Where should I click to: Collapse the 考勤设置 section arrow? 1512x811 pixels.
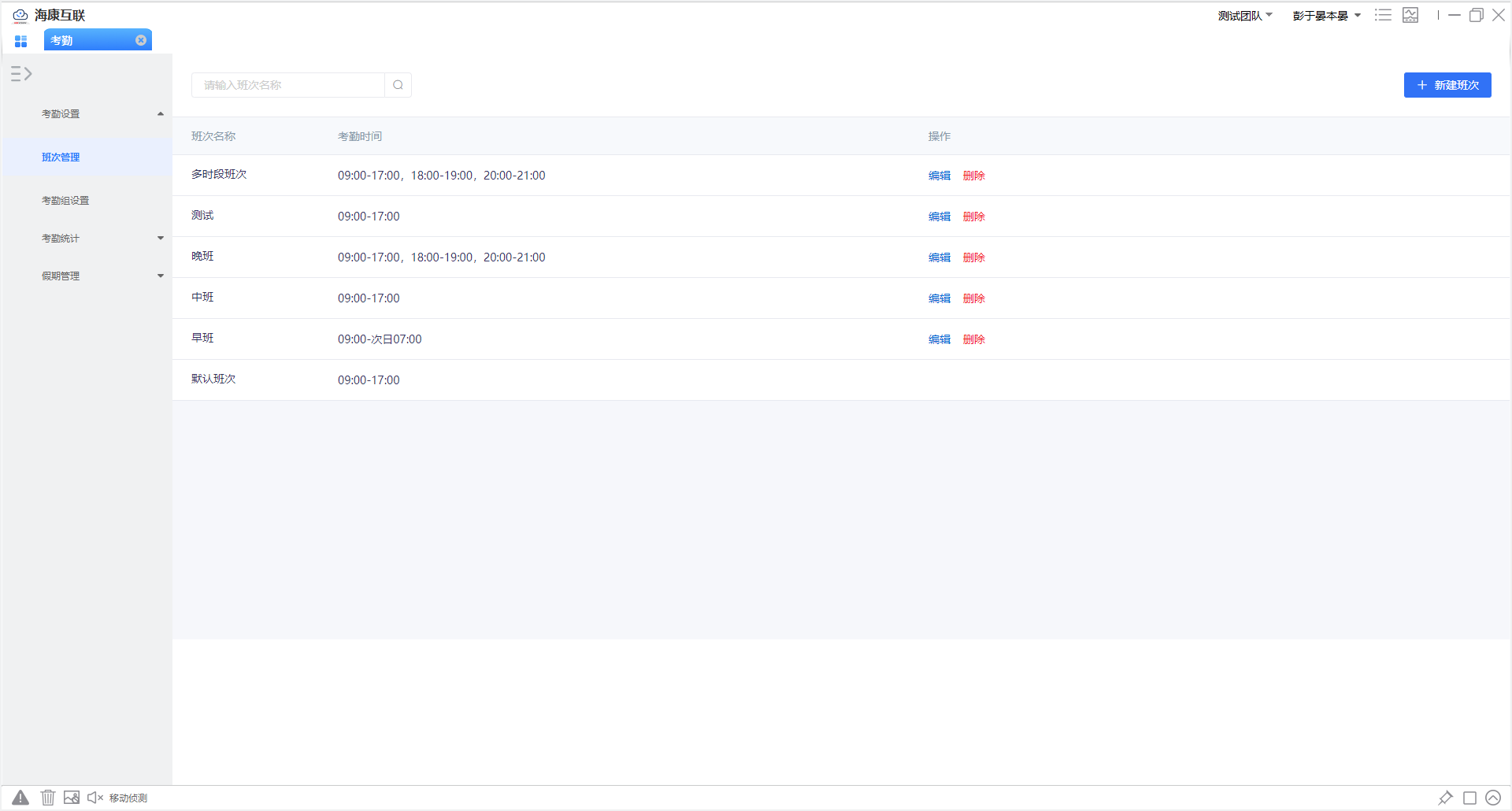pos(161,114)
